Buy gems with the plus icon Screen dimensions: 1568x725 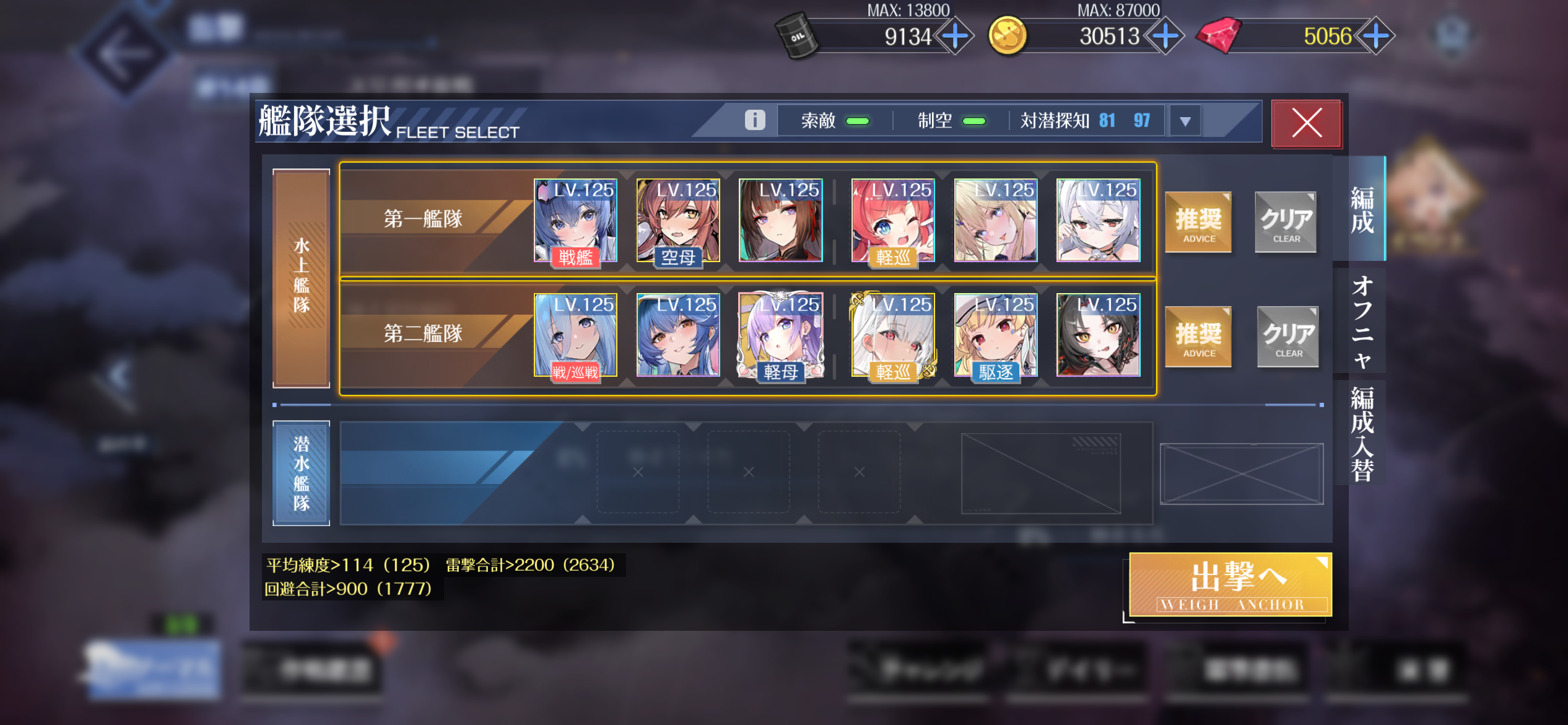(1375, 36)
